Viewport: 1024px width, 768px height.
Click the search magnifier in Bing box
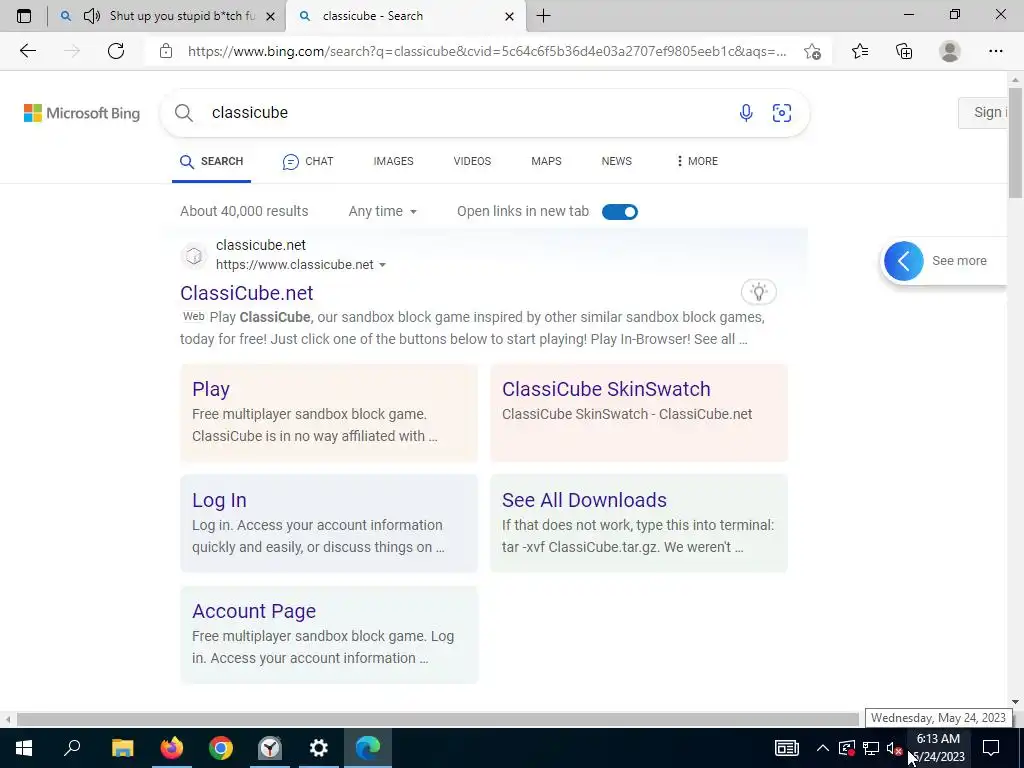pos(184,113)
